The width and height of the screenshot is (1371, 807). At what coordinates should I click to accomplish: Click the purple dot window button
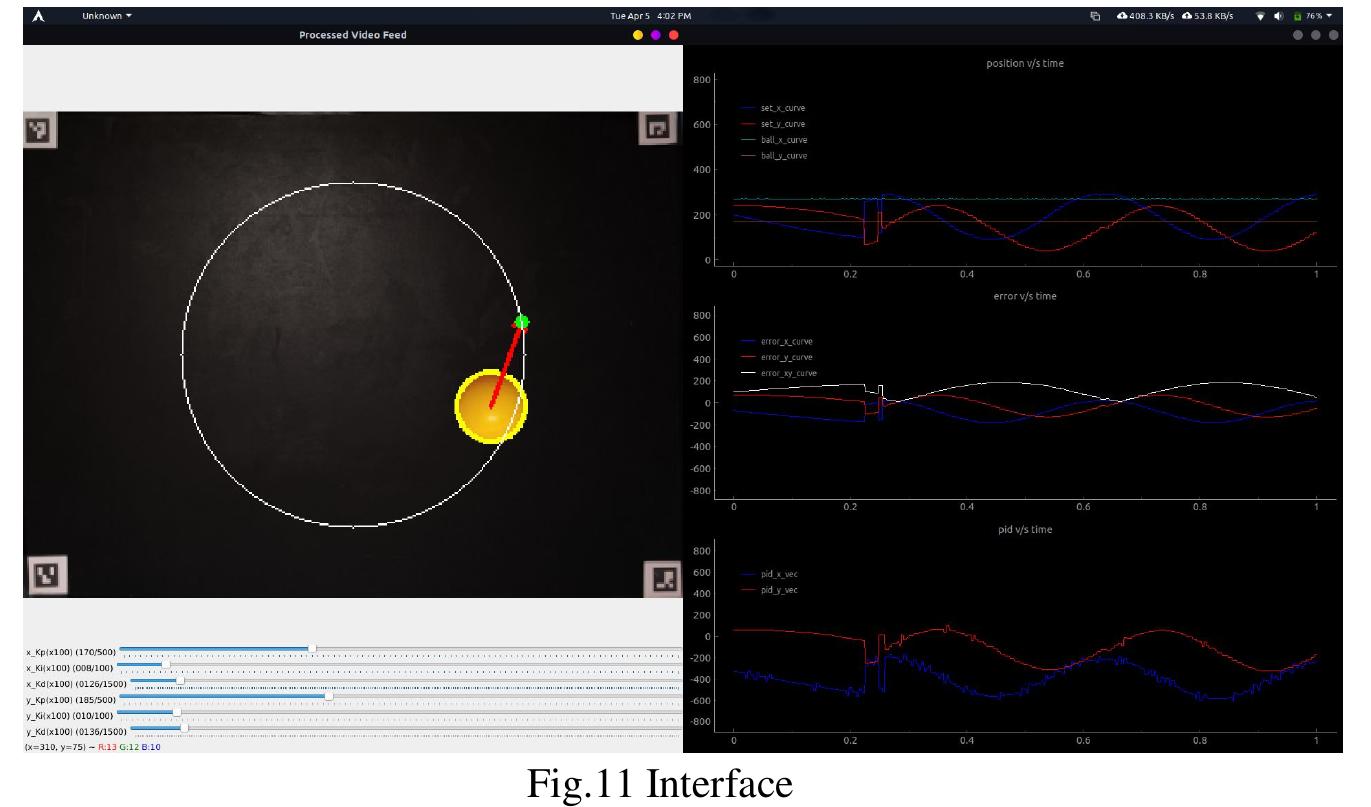655,35
